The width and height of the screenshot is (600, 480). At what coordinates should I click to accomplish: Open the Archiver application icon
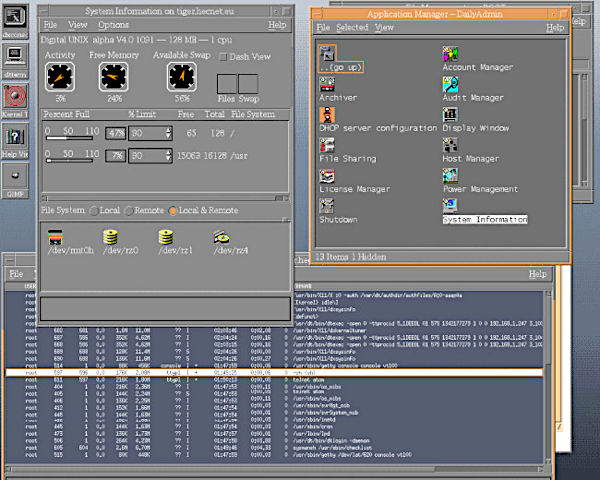point(327,85)
